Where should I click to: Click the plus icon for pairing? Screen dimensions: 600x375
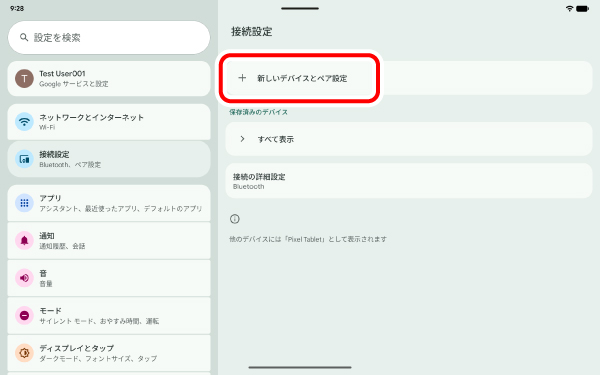click(242, 78)
